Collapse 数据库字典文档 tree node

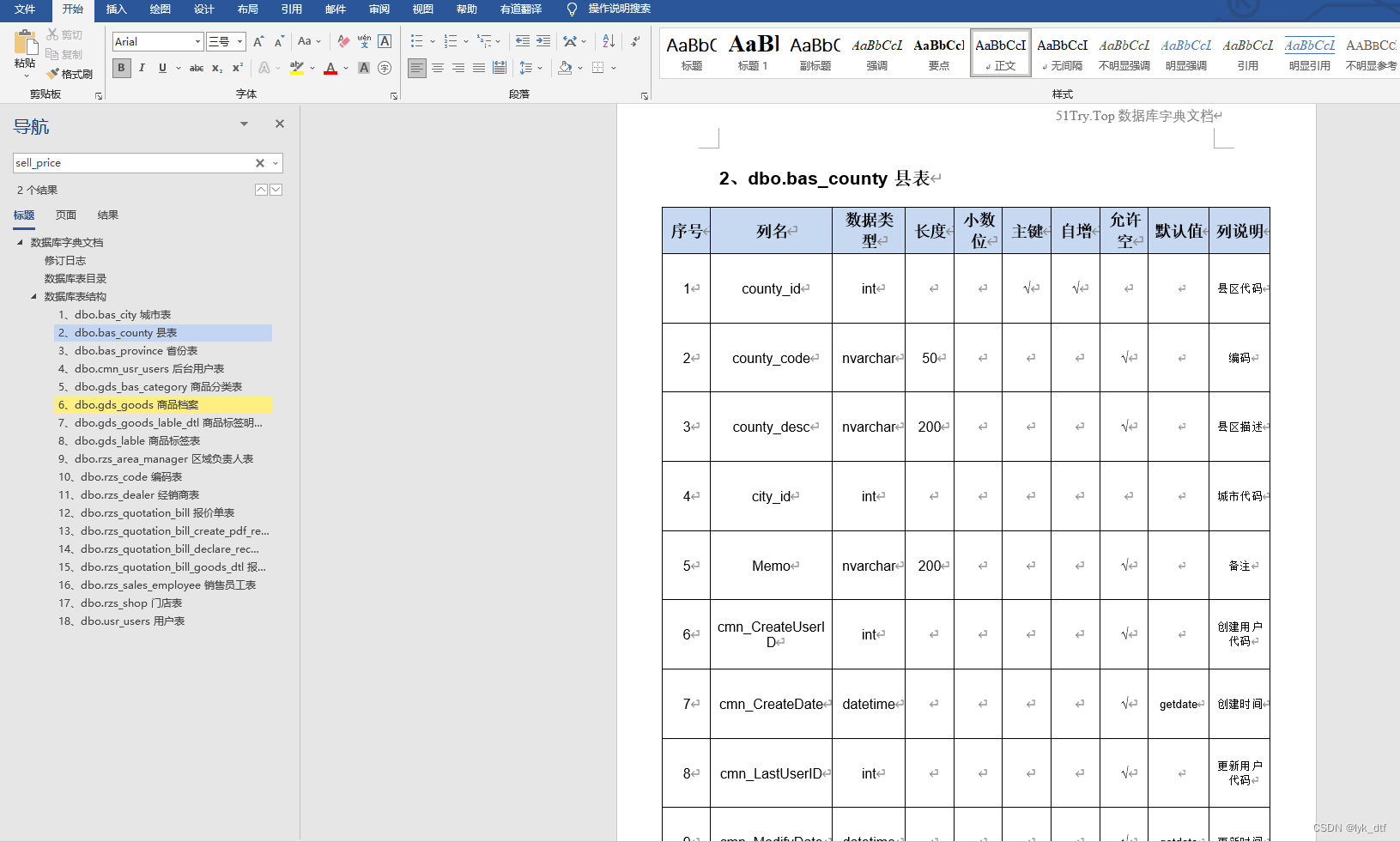tap(21, 243)
